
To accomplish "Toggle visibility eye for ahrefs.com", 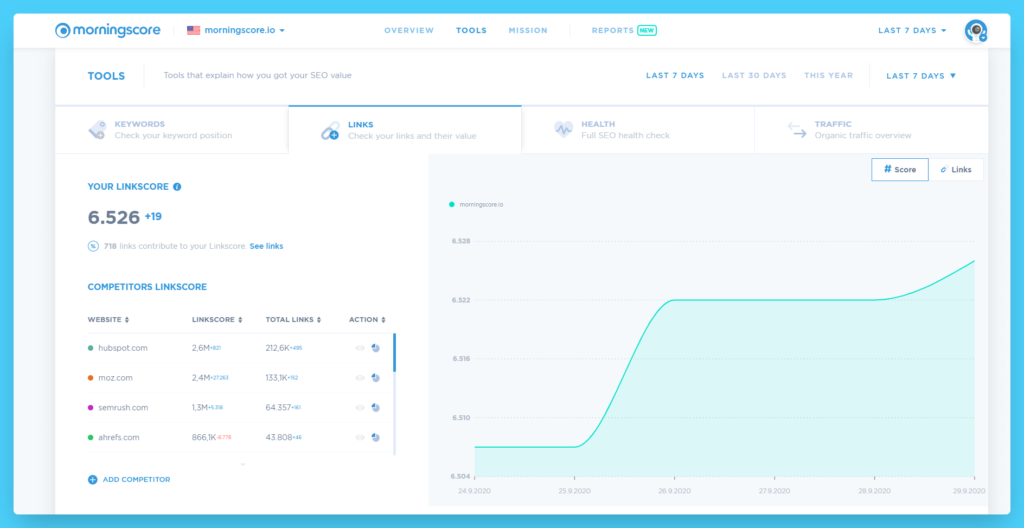I will (360, 437).
